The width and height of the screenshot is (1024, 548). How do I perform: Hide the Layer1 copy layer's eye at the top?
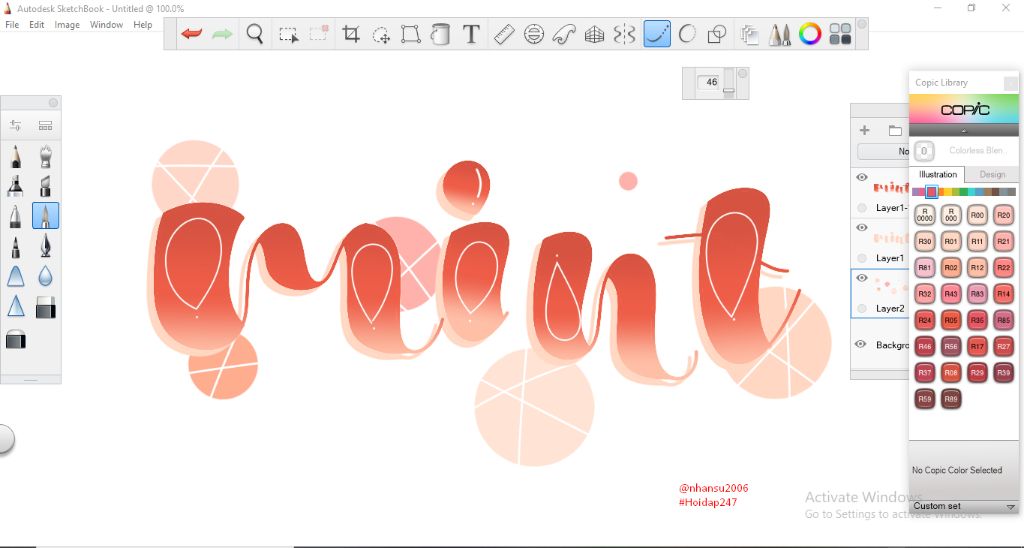[x=861, y=177]
